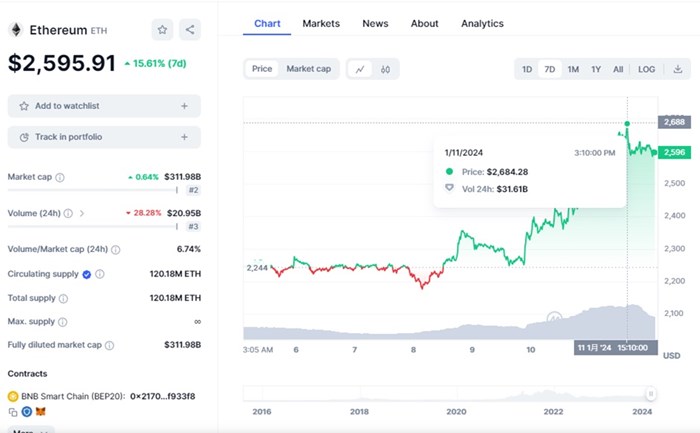The image size is (700, 433).
Task: Click the timeline range slider handle
Action: 651,393
